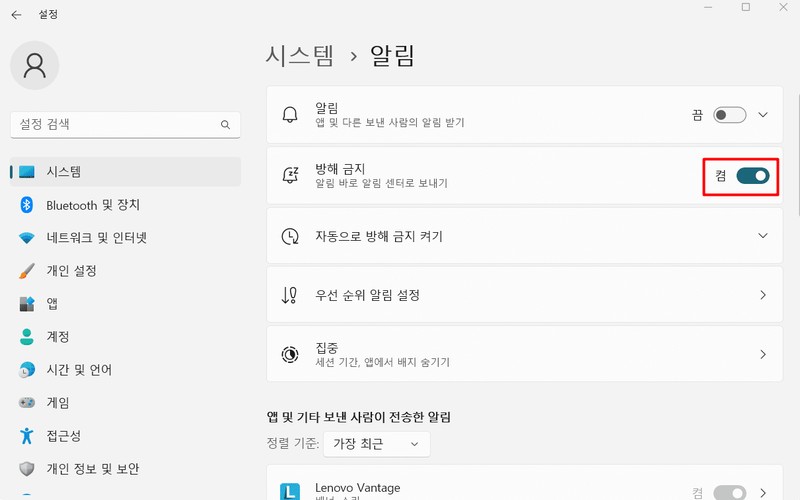The width and height of the screenshot is (800, 500).
Task: Open 개인 정보 및 보안 settings
Action: point(126,468)
